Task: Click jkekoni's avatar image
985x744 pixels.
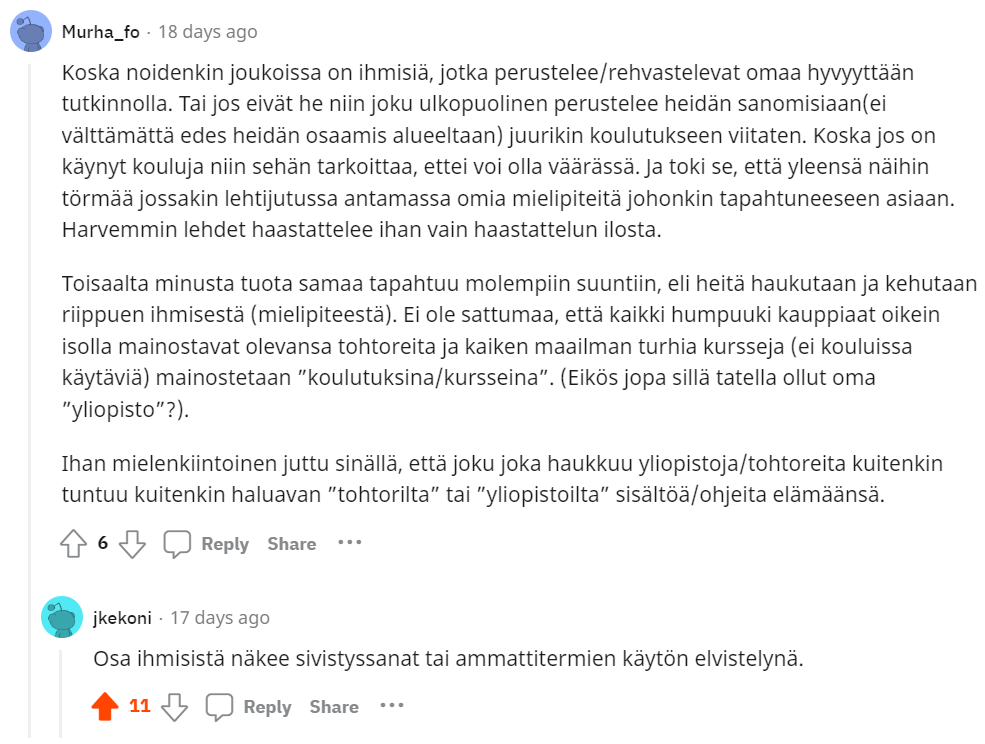Action: pos(62,617)
